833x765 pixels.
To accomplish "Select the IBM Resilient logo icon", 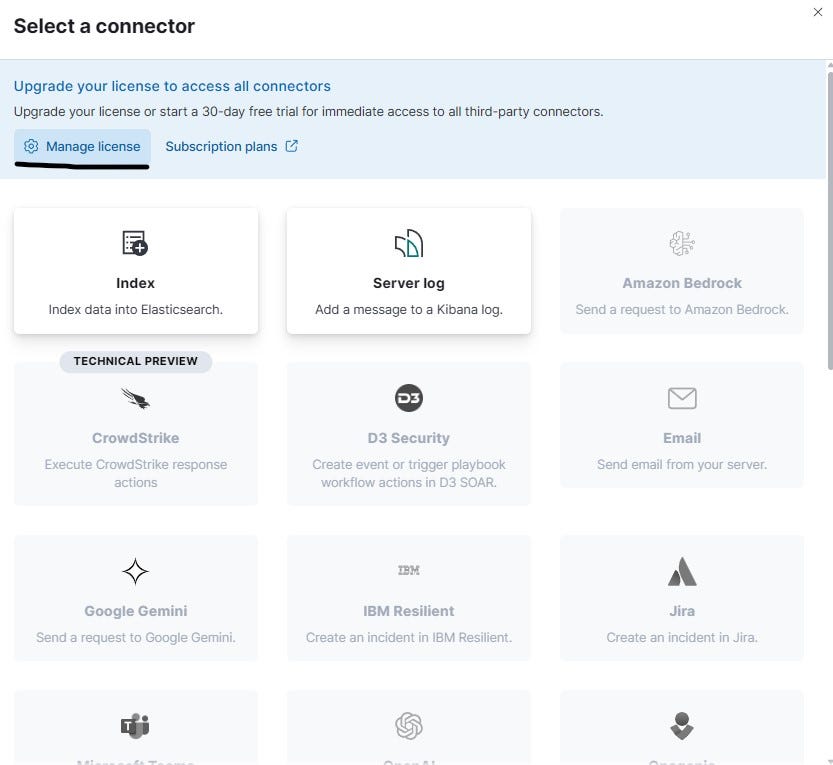I will point(409,571).
